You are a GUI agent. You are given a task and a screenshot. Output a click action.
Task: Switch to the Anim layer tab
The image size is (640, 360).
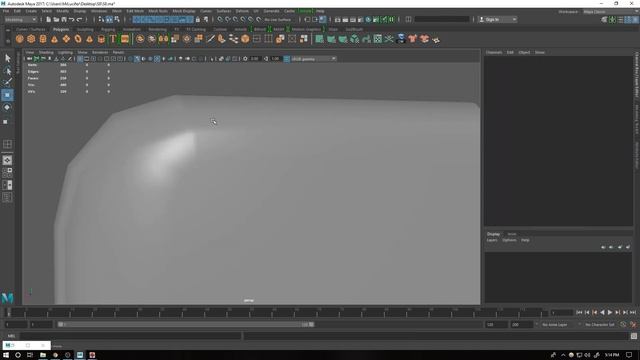pyautogui.click(x=512, y=234)
